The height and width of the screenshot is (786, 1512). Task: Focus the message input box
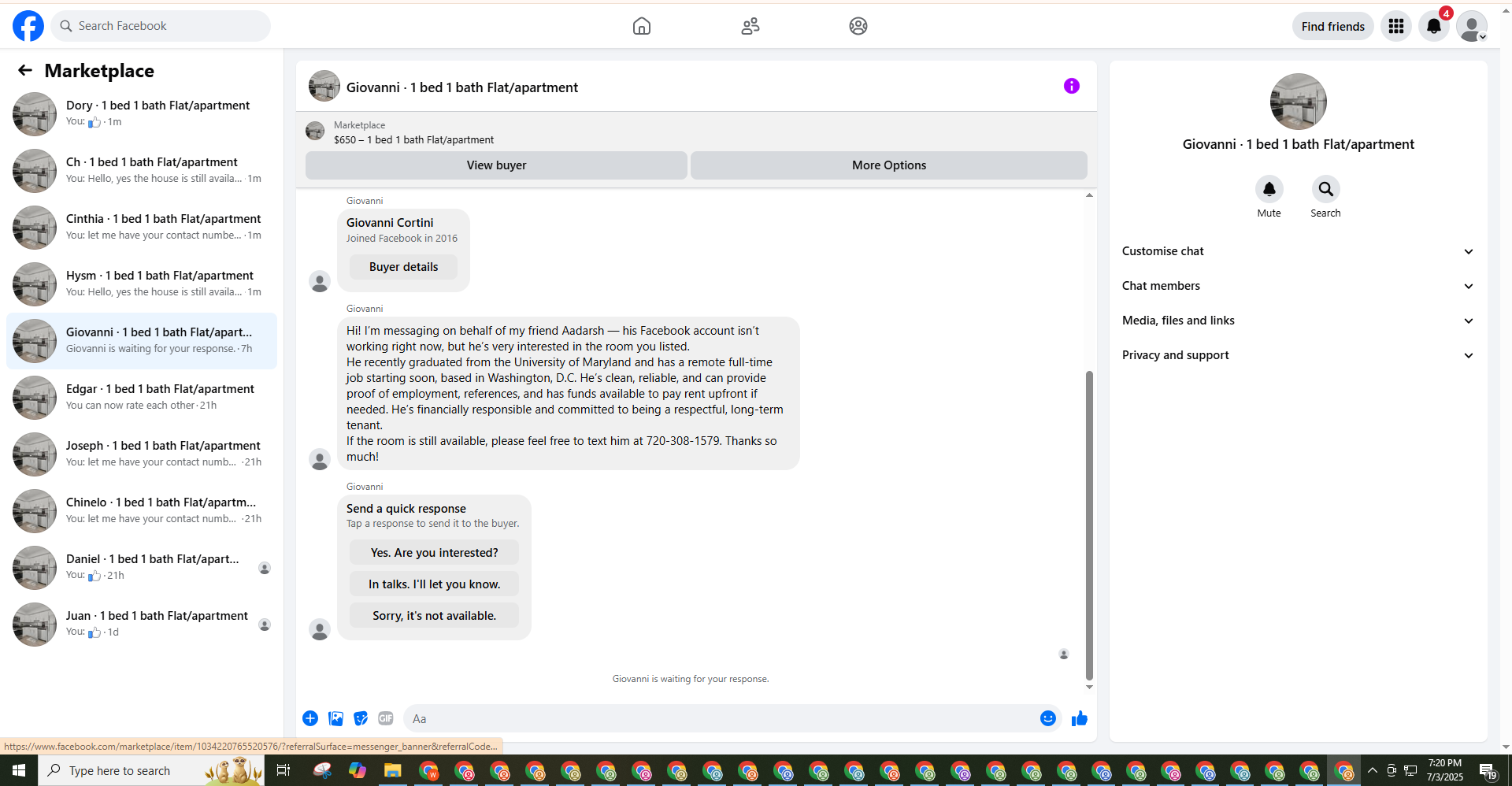pos(721,718)
